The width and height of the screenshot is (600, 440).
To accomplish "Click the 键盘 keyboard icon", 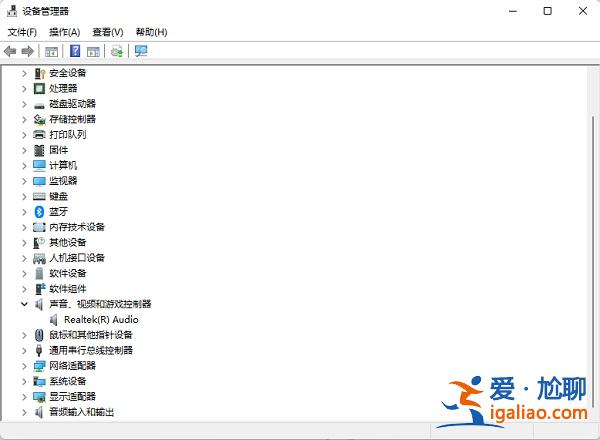I will [39, 197].
